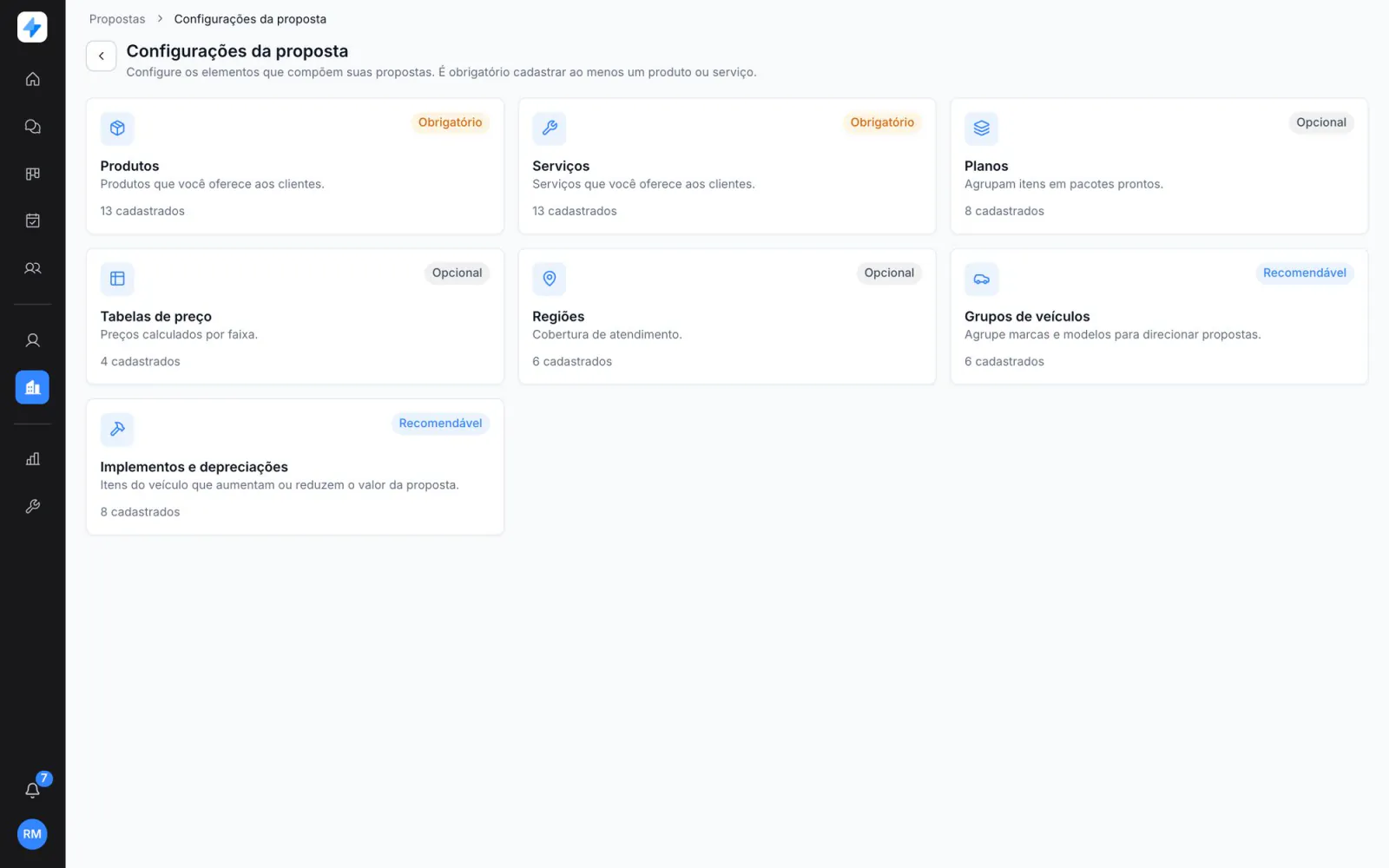Go to Propostas breadcrumb link
Viewport: 1389px width, 868px height.
pos(117,19)
